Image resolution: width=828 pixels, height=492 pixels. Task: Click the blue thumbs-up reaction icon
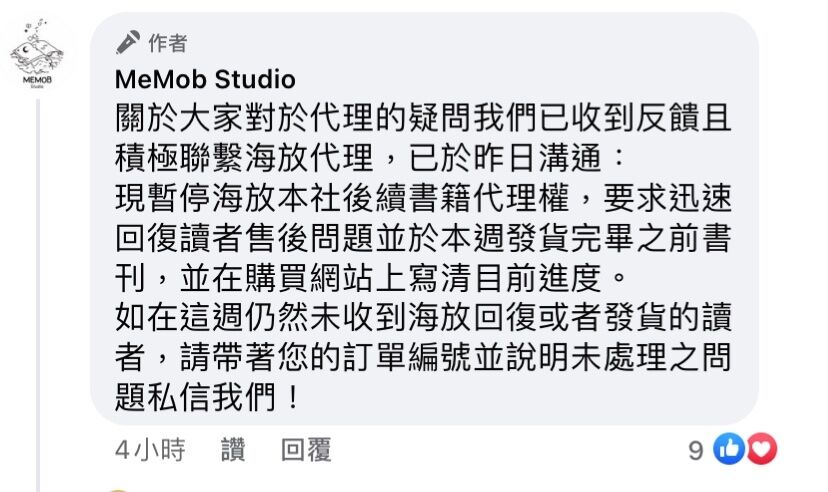pyautogui.click(x=729, y=449)
